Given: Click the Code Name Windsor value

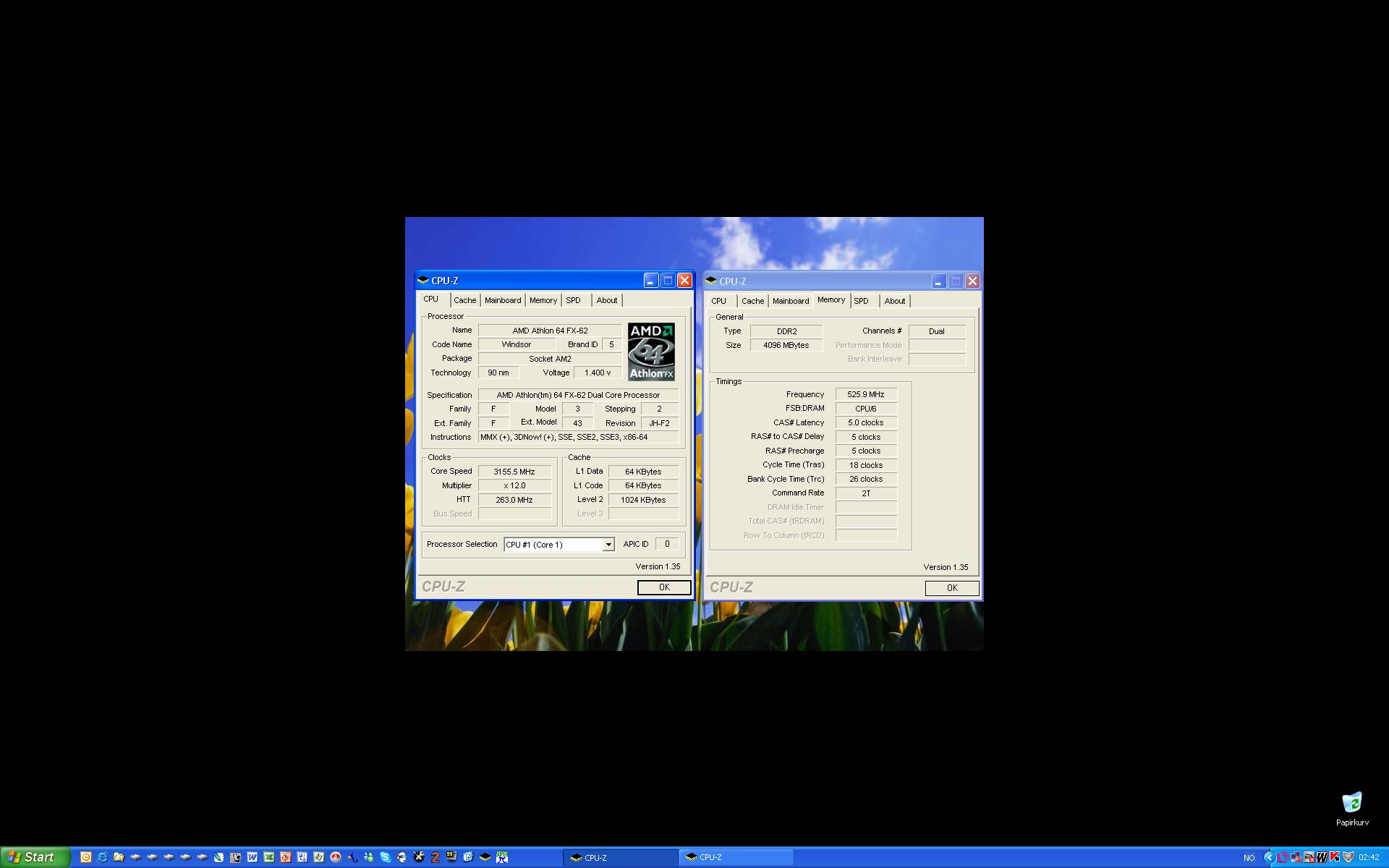Looking at the screenshot, I should pyautogui.click(x=517, y=344).
